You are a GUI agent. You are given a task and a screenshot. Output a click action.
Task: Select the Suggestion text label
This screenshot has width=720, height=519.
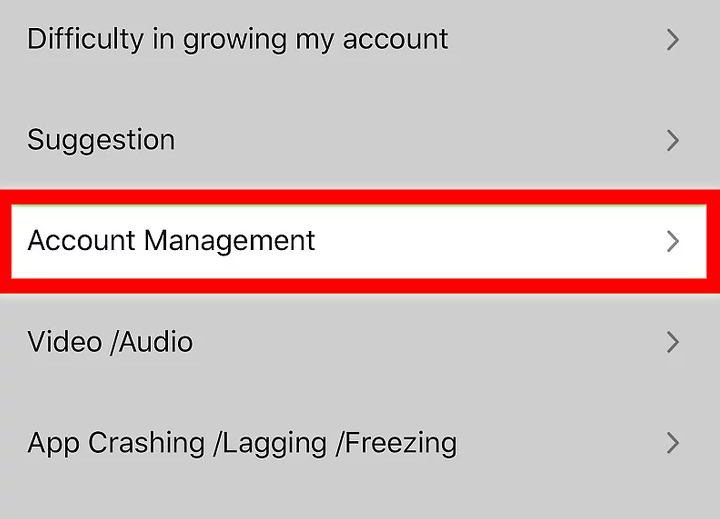[101, 140]
